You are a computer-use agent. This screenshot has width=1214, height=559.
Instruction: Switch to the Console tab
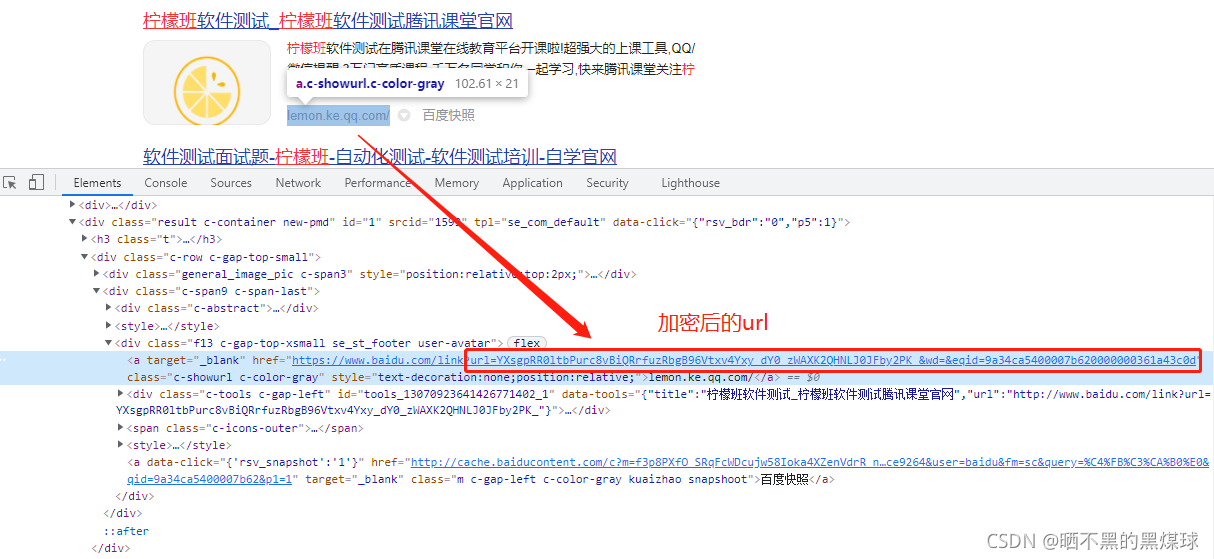[x=166, y=183]
